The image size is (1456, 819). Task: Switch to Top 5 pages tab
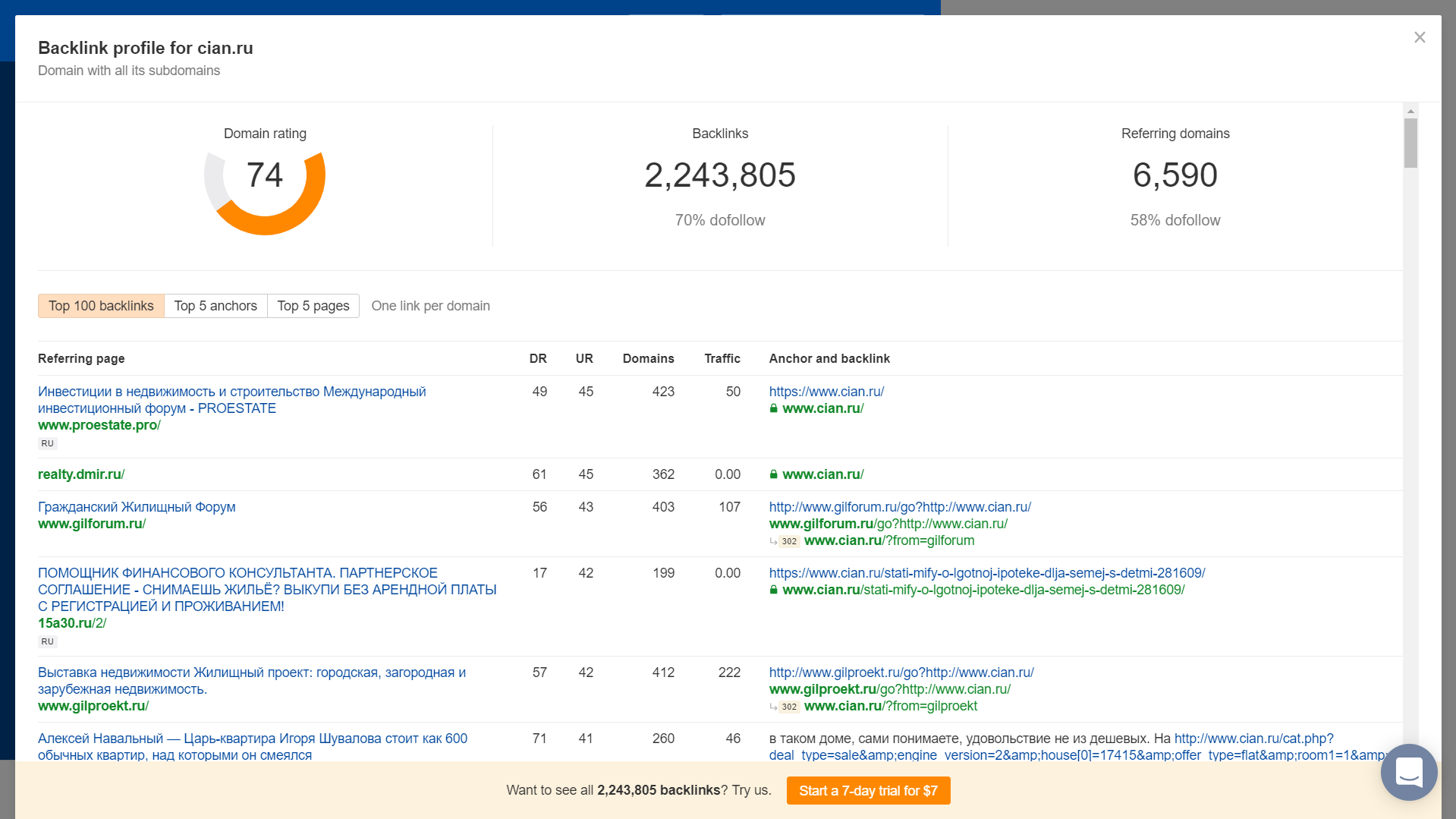coord(313,306)
